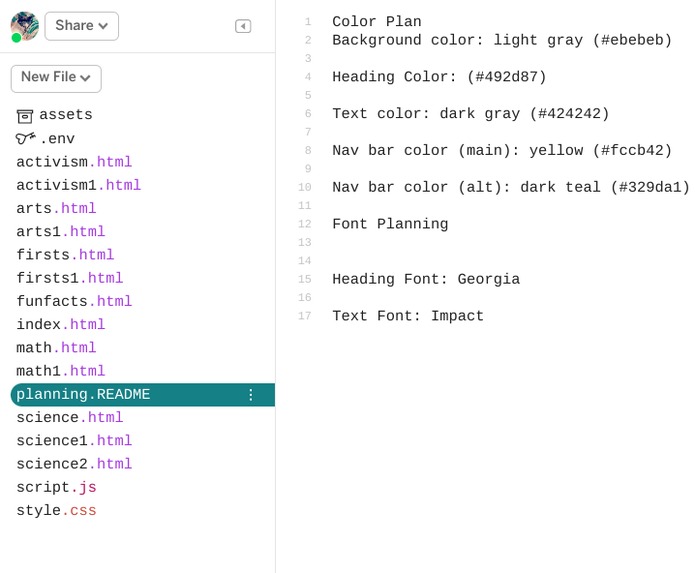Open funfacts.html file
This screenshot has height=573, width=695.
[74, 301]
